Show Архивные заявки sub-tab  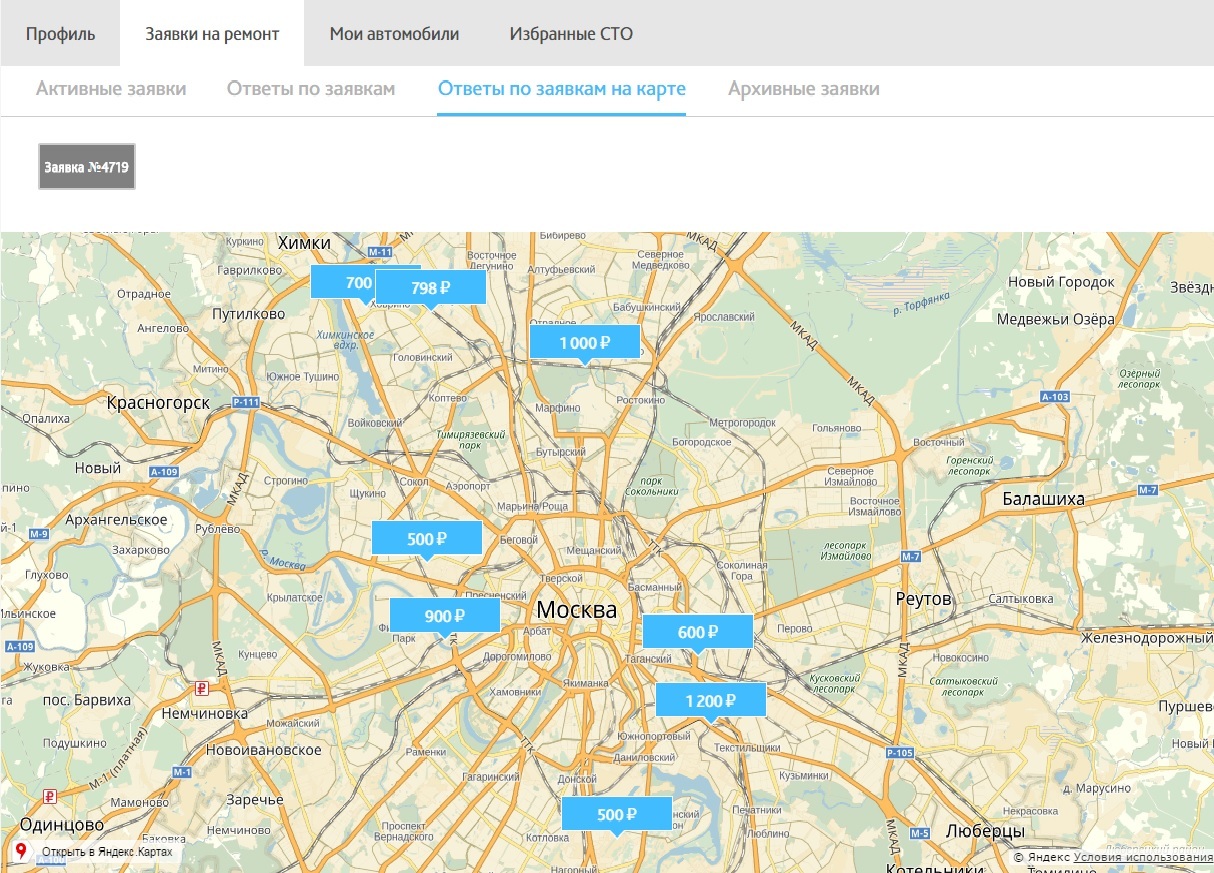[x=803, y=89]
